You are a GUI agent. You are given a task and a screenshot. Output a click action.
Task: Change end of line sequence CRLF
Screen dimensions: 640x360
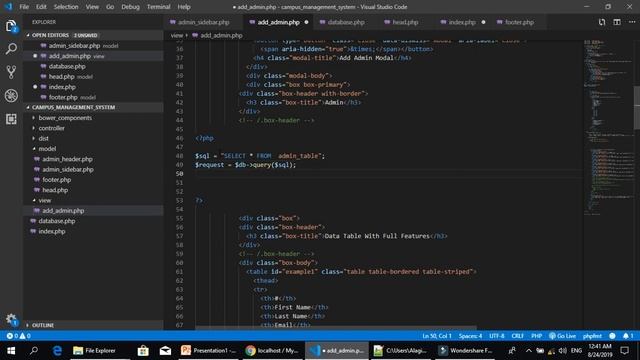click(517, 336)
